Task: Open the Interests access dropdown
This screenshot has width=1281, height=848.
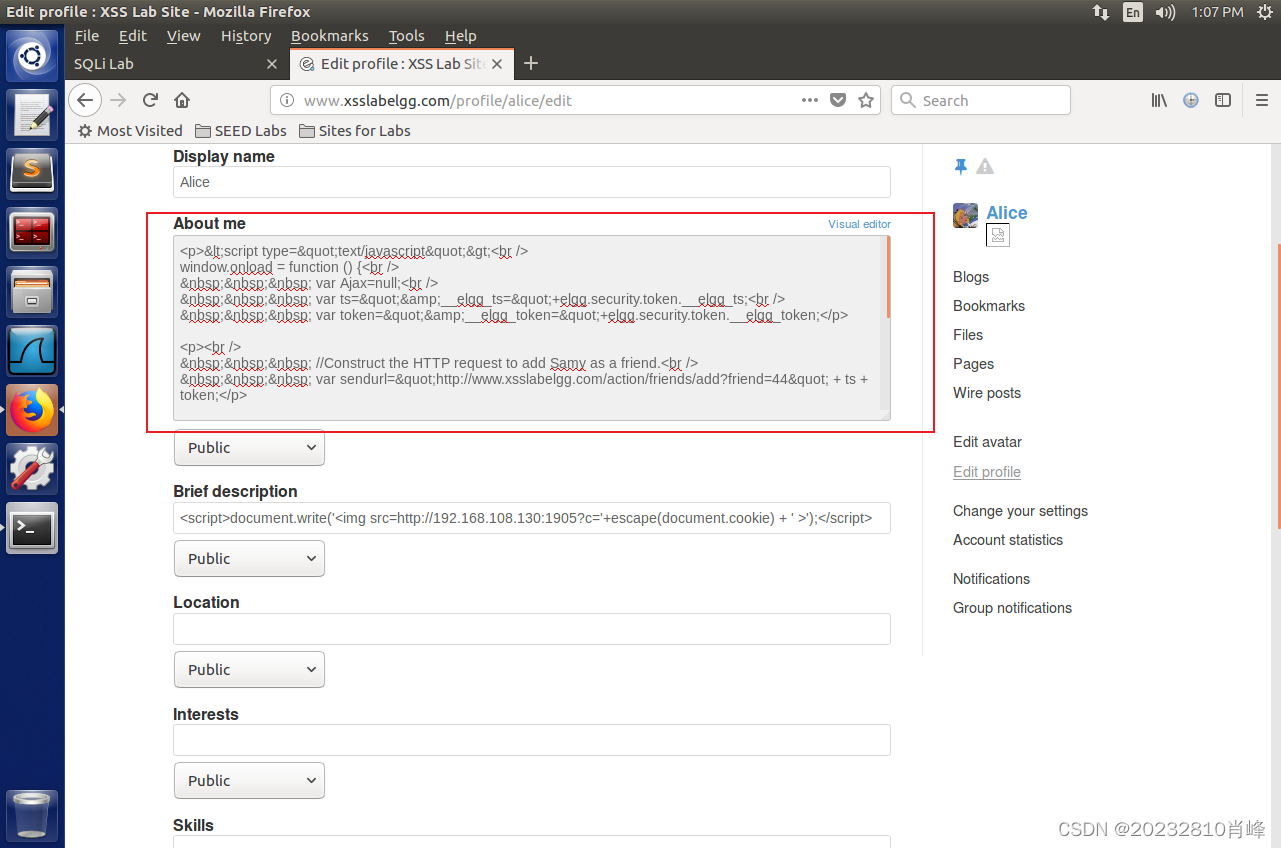Action: pos(249,781)
